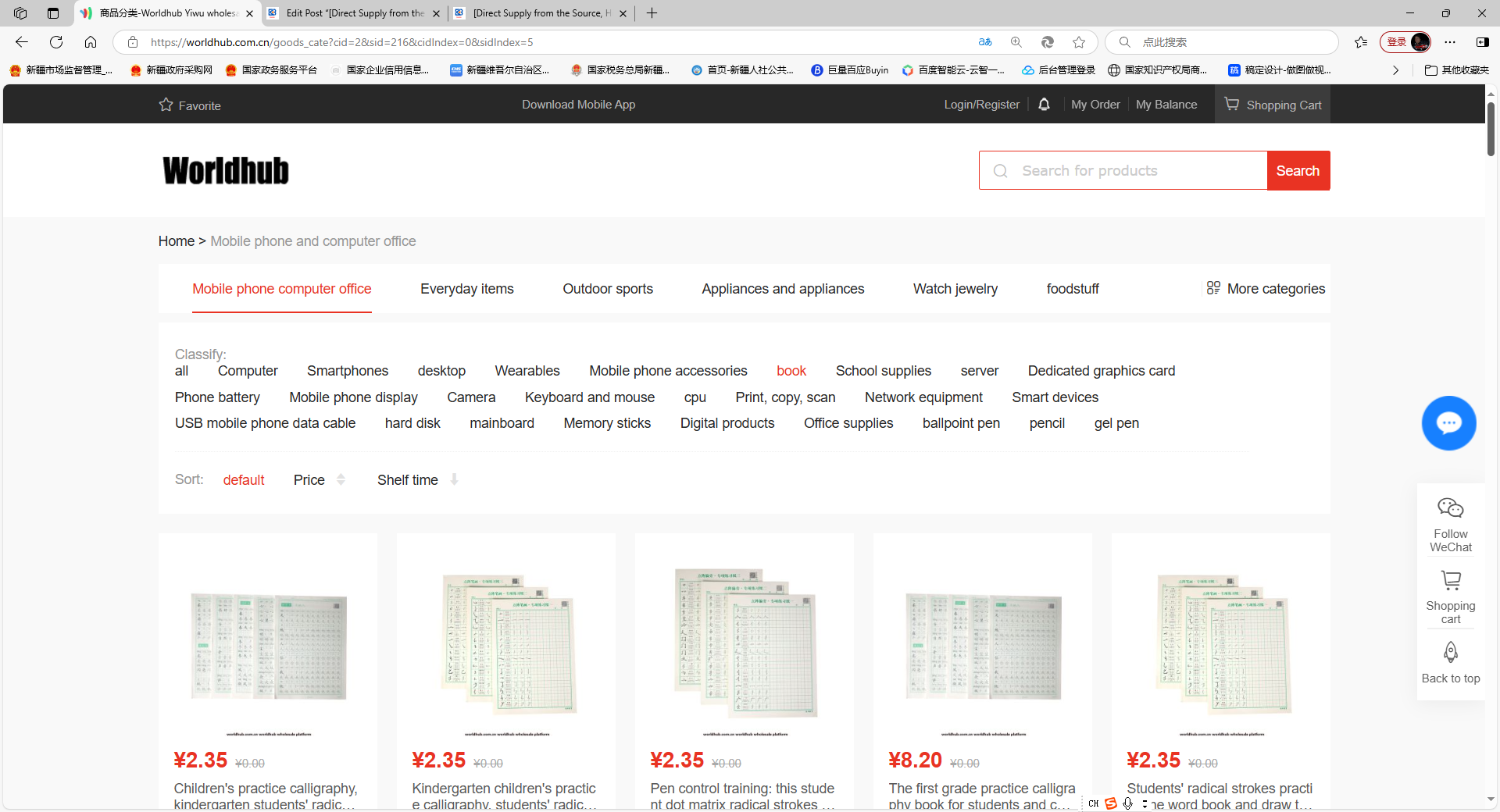The height and width of the screenshot is (812, 1500).
Task: Add page to browser favorites star
Action: tap(1079, 42)
